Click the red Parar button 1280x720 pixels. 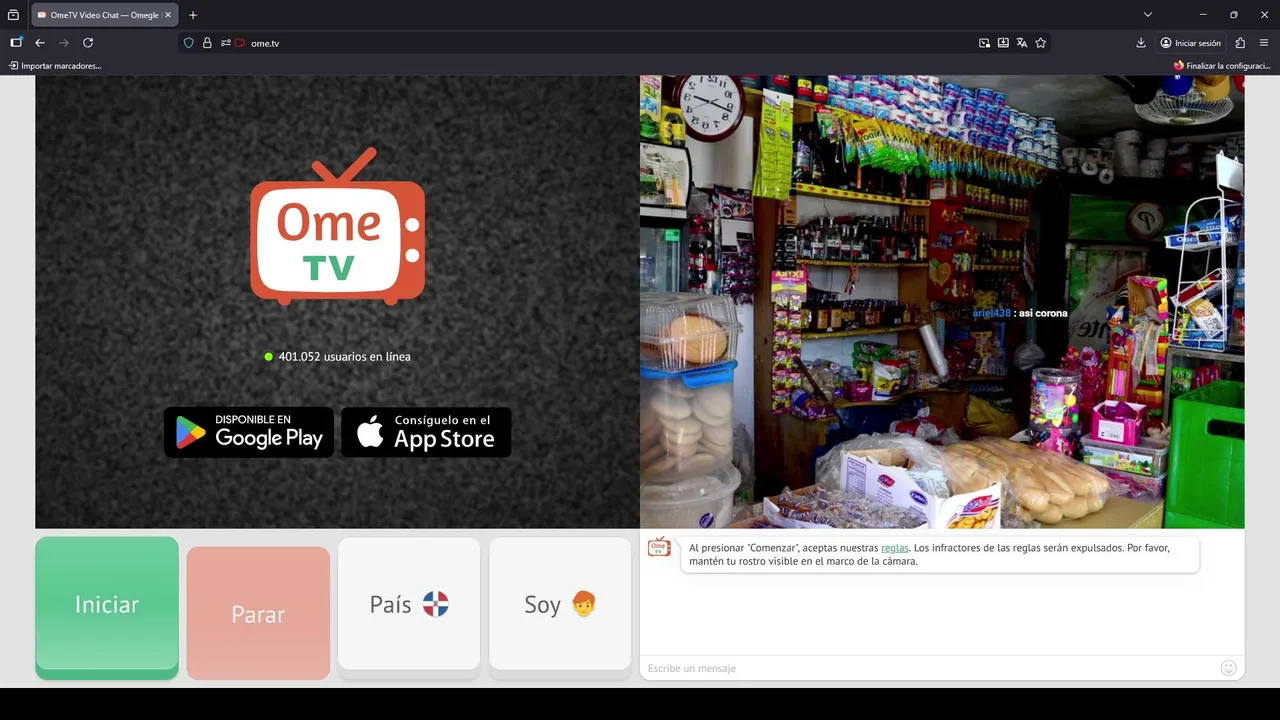tap(258, 614)
